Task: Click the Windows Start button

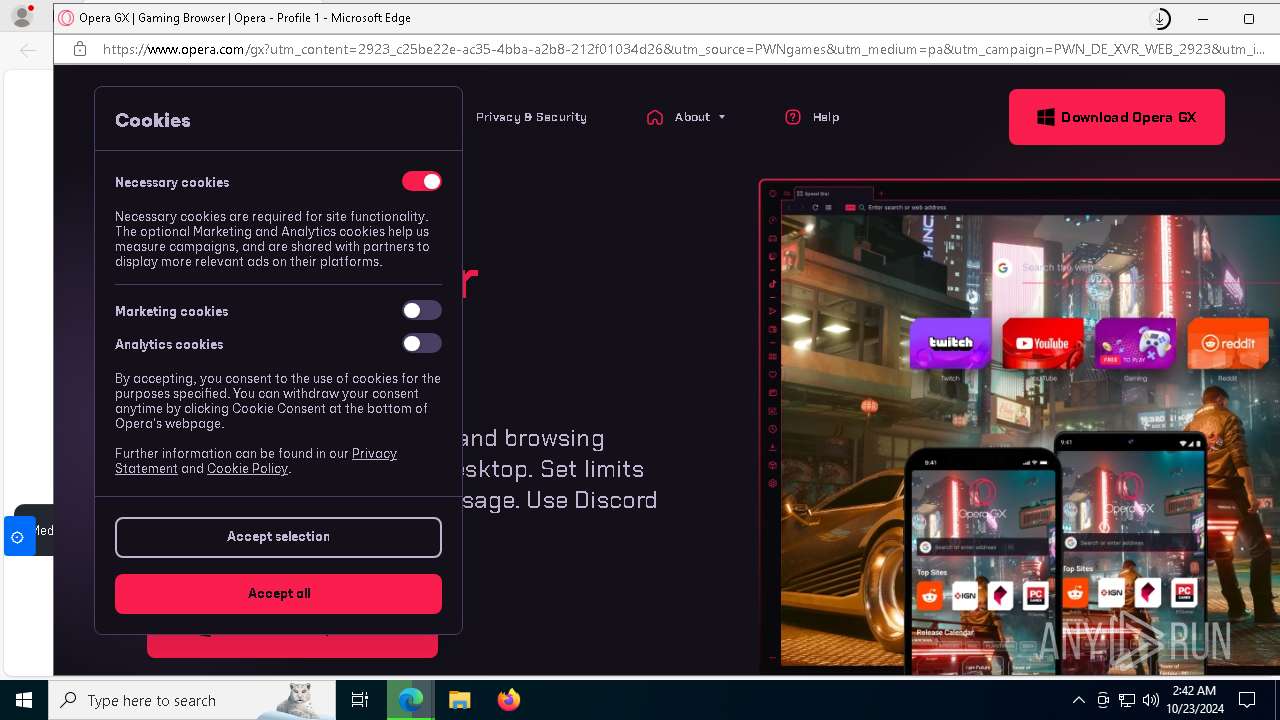Action: pos(24,700)
